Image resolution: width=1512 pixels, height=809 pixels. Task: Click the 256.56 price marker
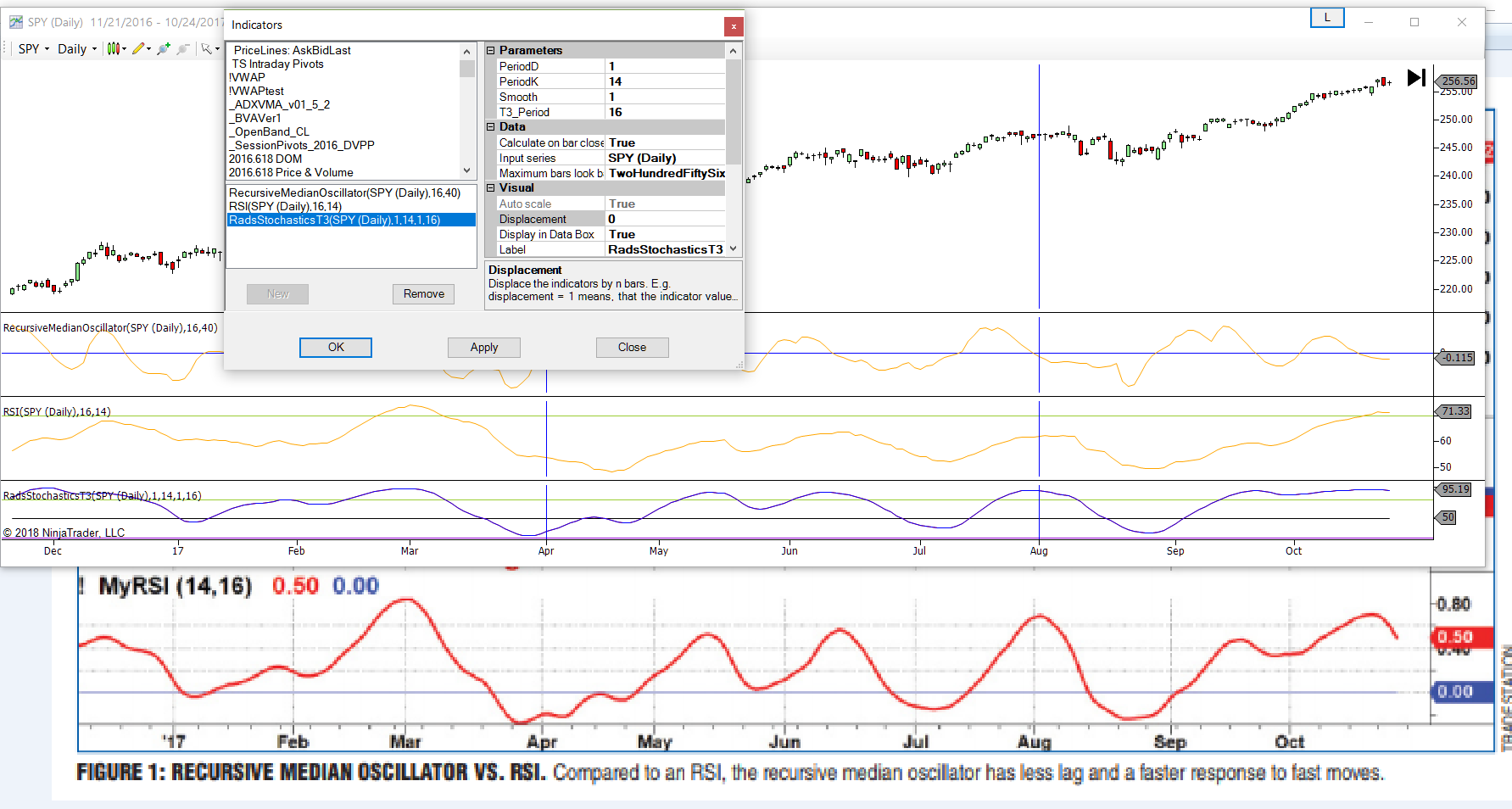(x=1458, y=81)
